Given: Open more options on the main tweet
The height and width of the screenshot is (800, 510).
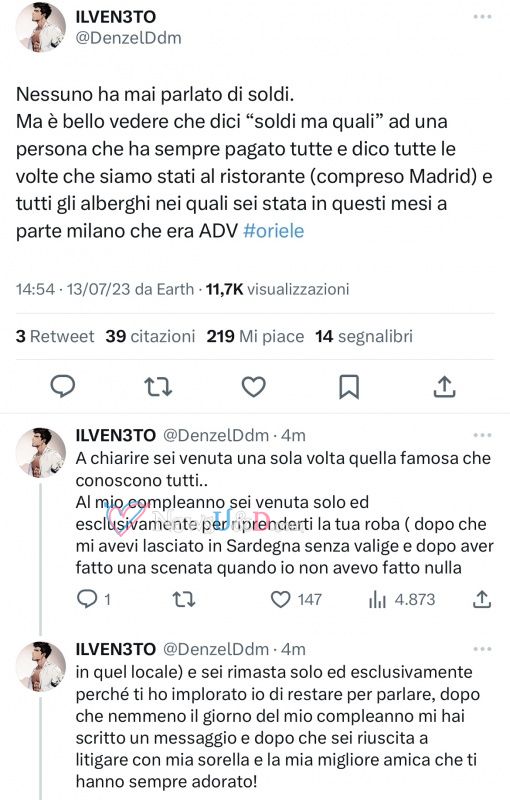Looking at the screenshot, I should [x=482, y=17].
